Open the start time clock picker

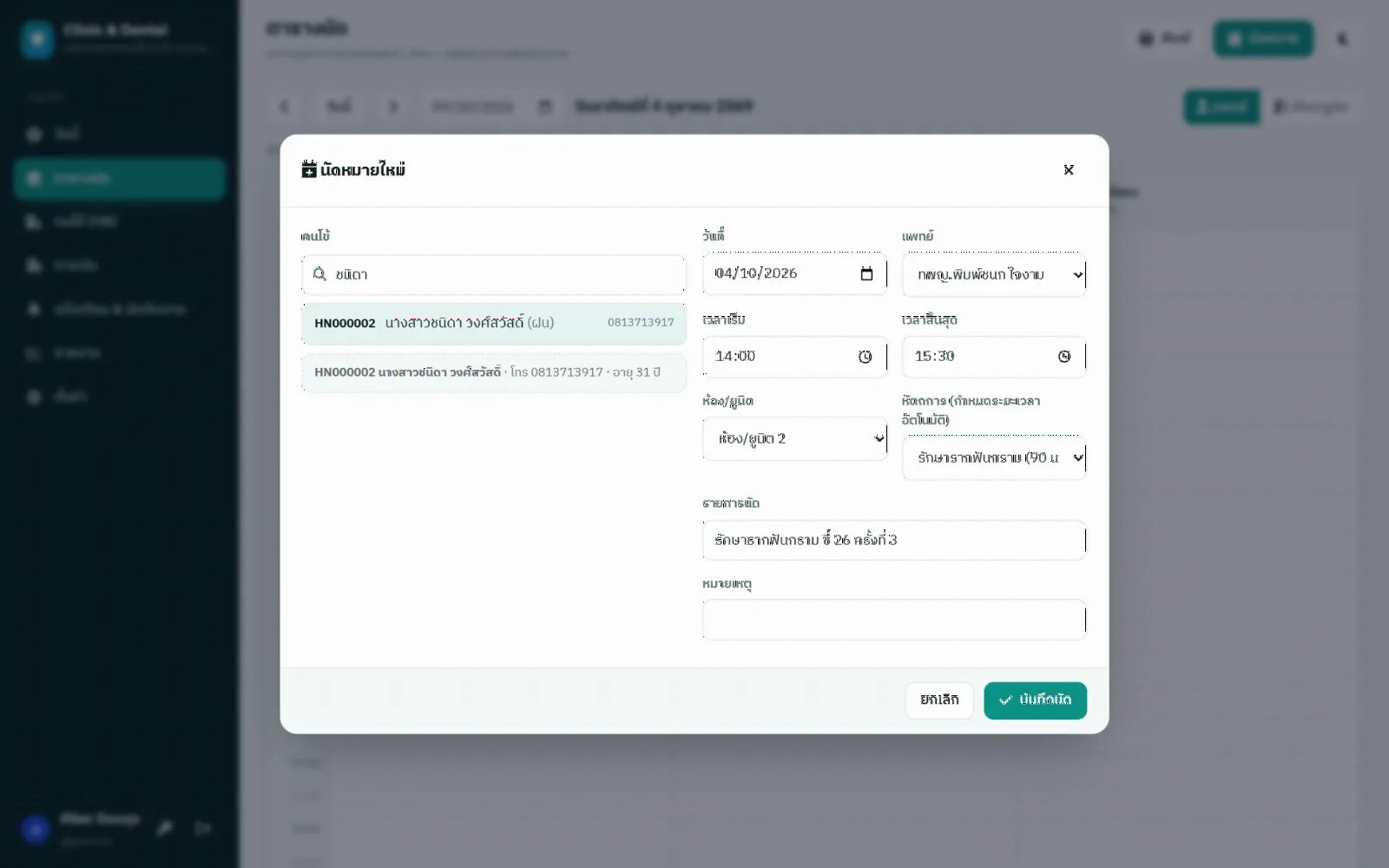tap(865, 357)
